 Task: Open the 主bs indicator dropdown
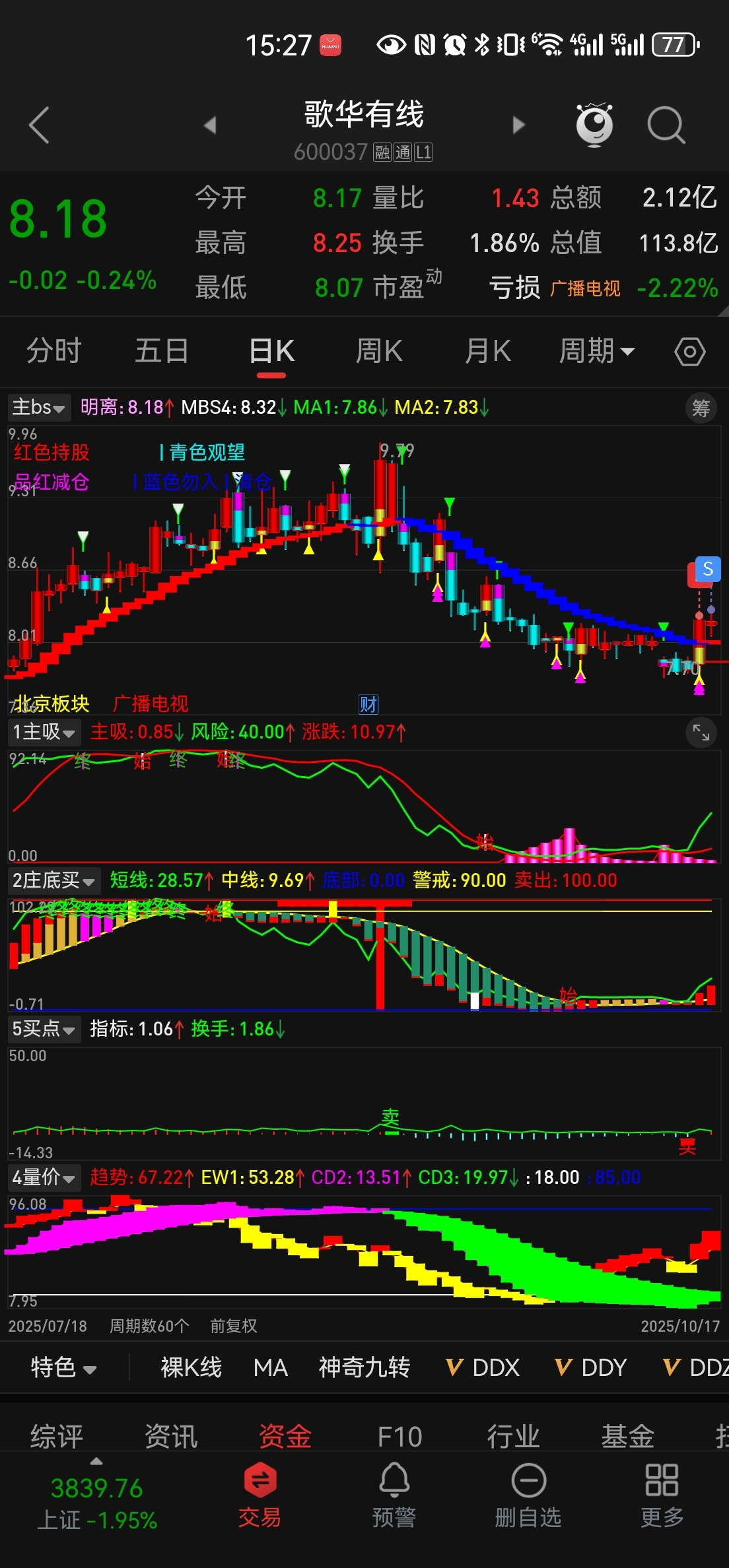(x=39, y=407)
